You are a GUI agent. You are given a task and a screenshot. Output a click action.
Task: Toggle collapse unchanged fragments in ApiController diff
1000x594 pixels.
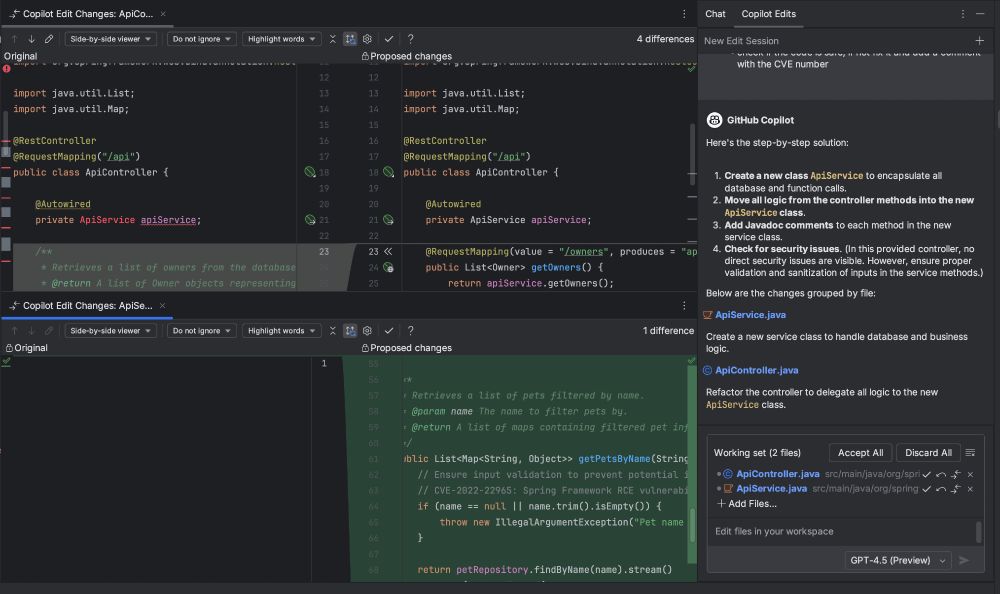pos(332,39)
